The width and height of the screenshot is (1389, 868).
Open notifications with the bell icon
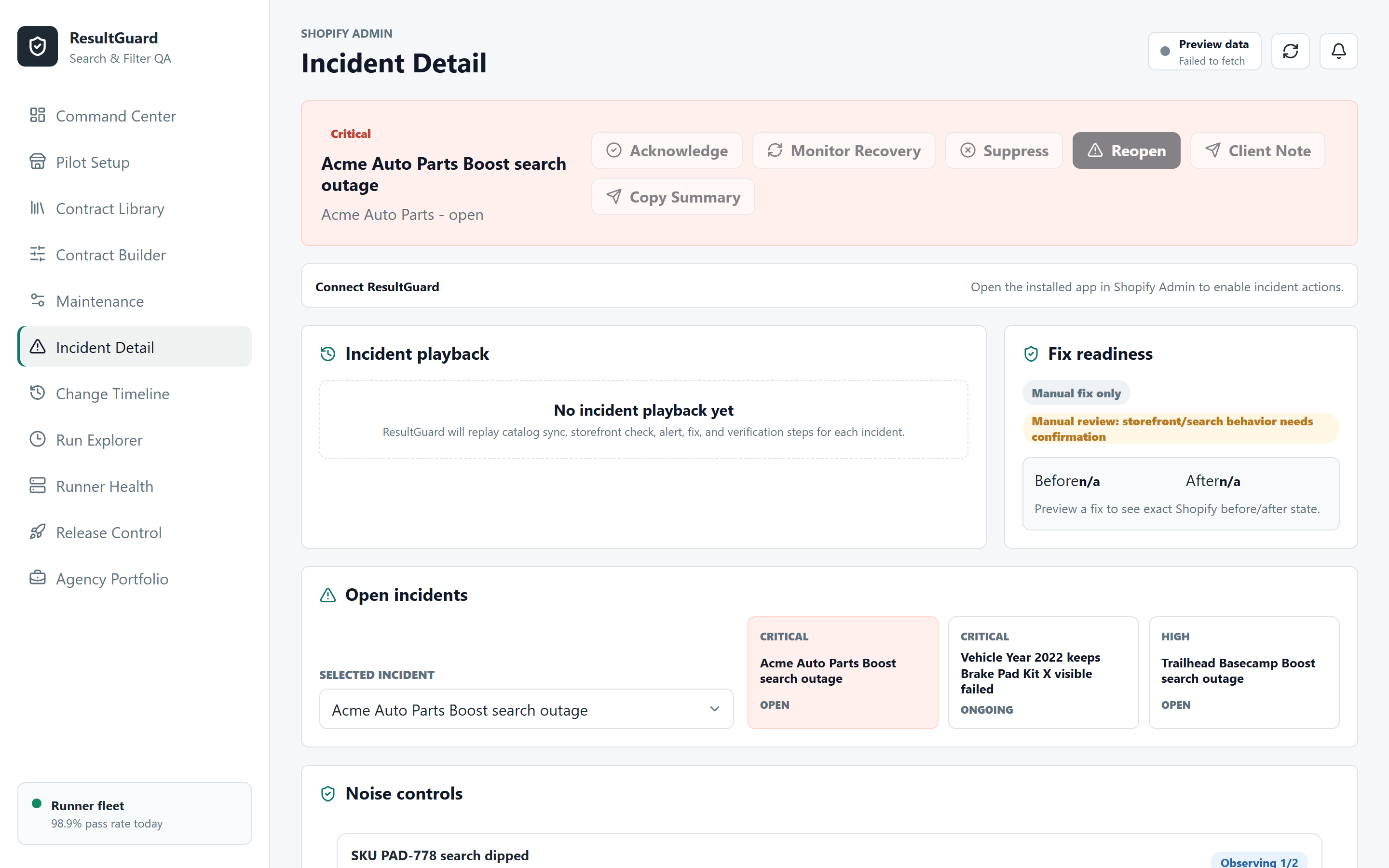click(1338, 51)
